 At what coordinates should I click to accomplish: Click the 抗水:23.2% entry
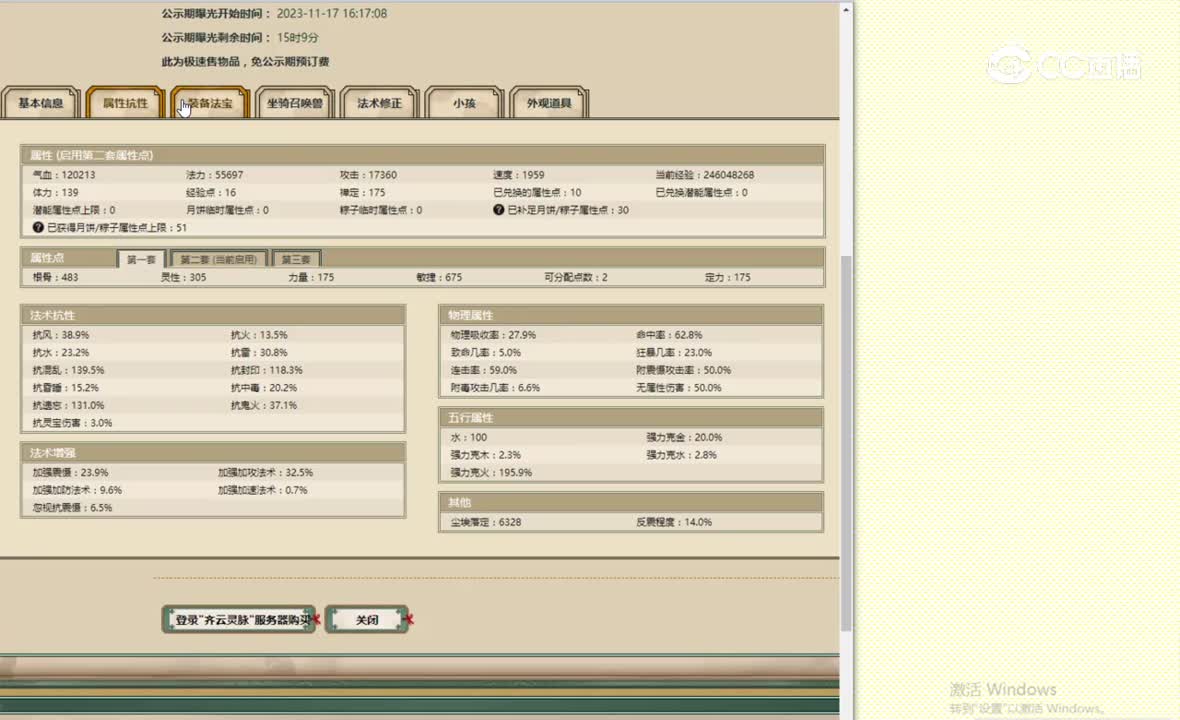click(61, 353)
